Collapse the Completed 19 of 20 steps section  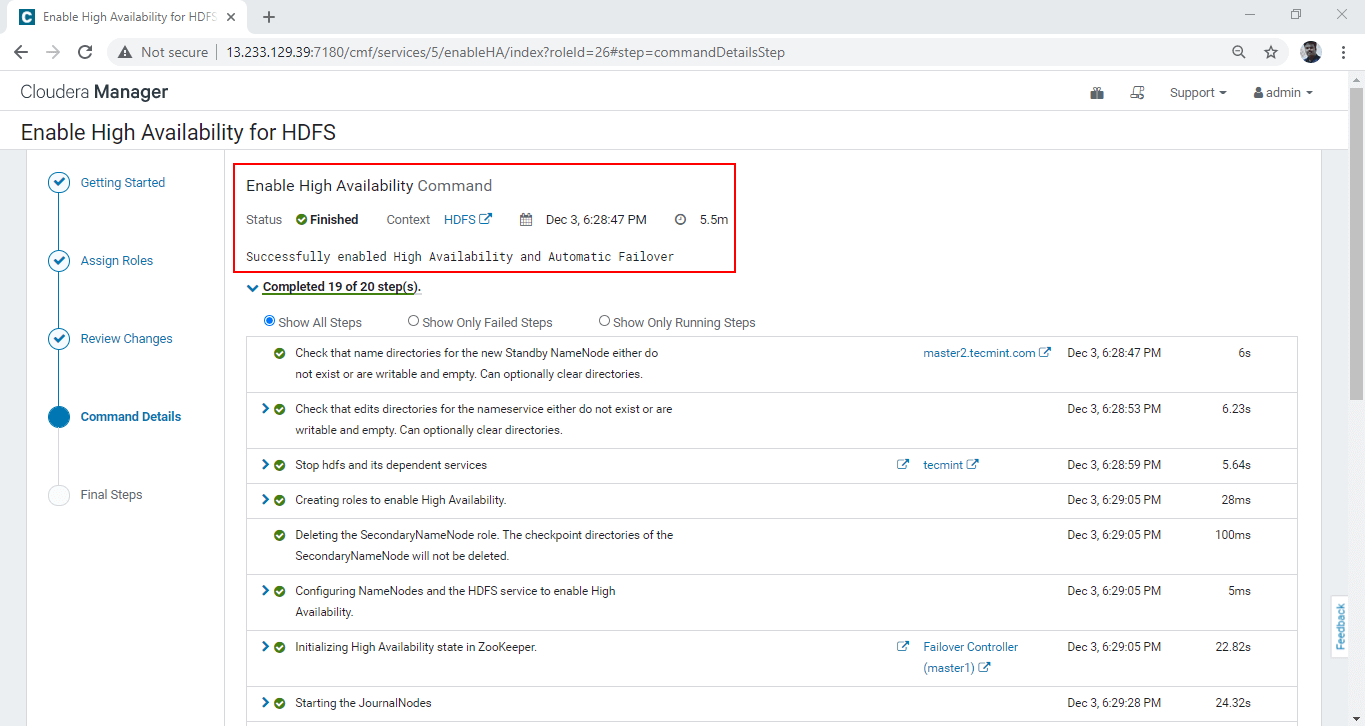pyautogui.click(x=253, y=288)
